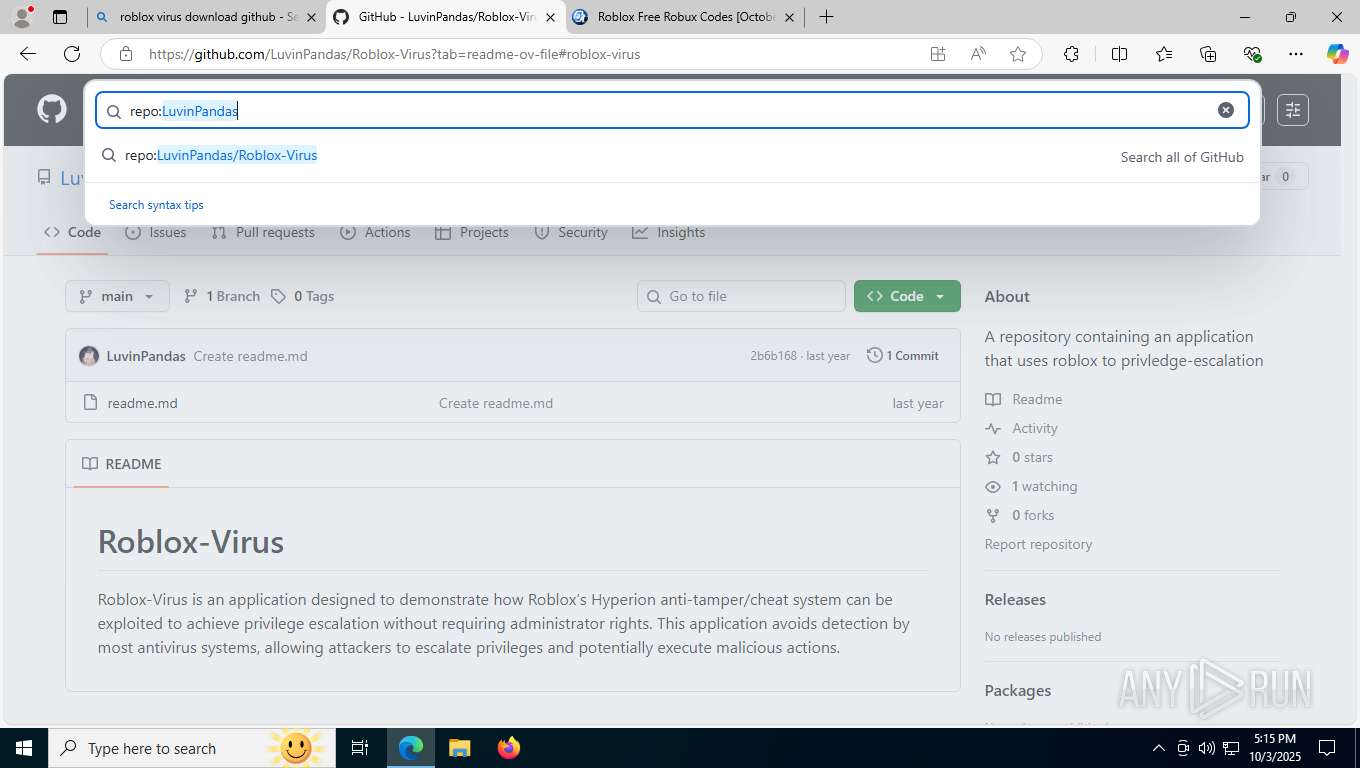Viewport: 1360px width, 768px height.
Task: Clear the search field with the X icon
Action: pyautogui.click(x=1226, y=110)
